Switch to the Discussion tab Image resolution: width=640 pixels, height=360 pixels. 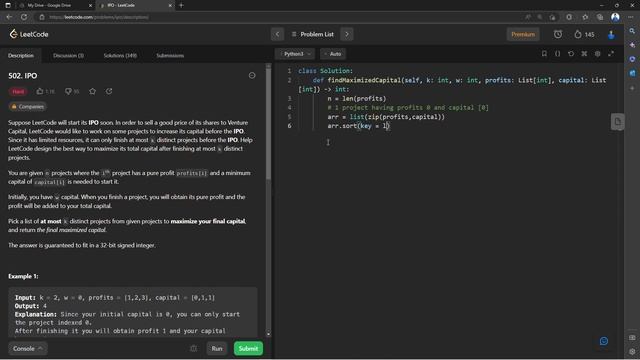68,56
